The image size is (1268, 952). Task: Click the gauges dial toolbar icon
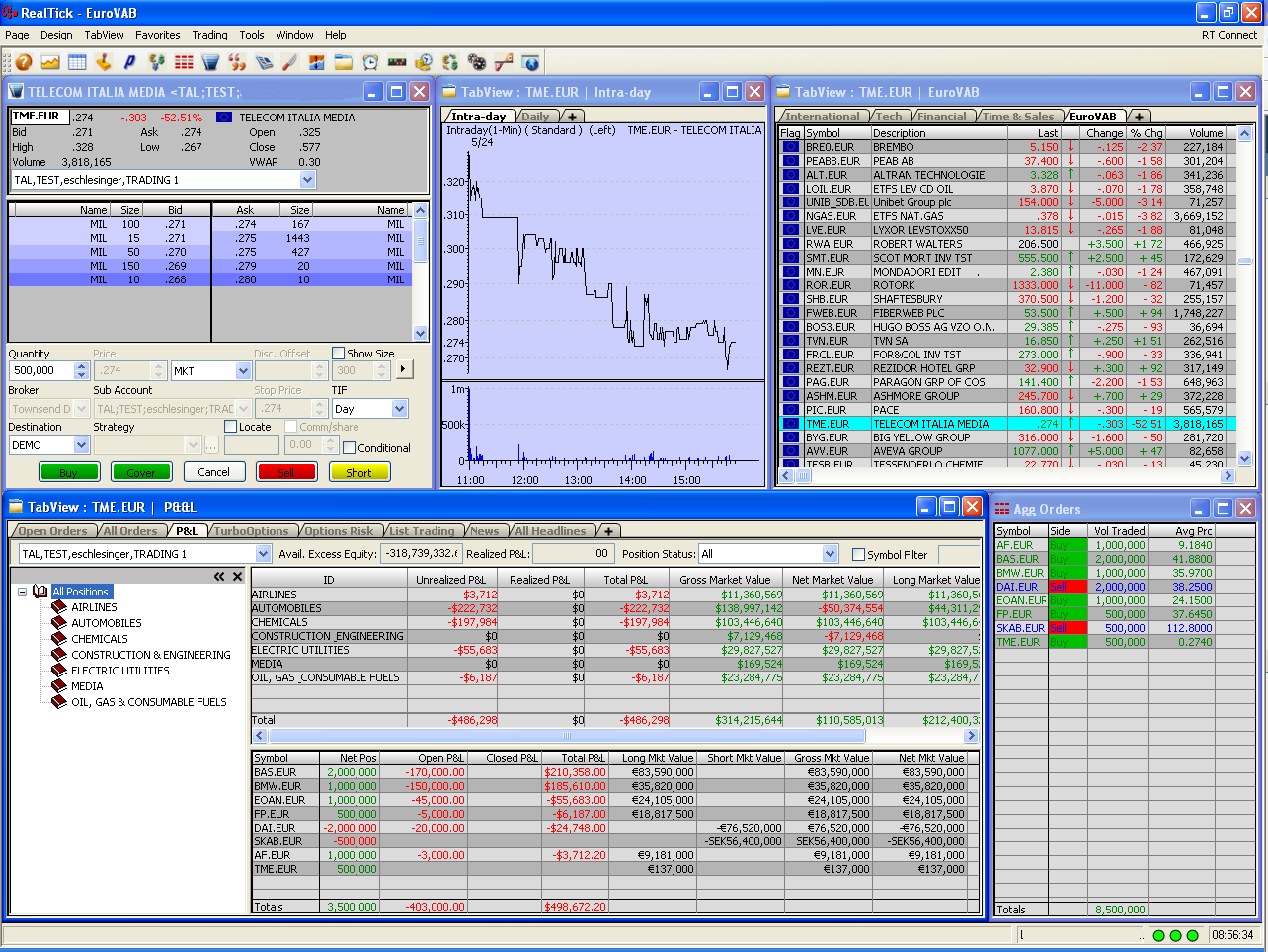(477, 62)
